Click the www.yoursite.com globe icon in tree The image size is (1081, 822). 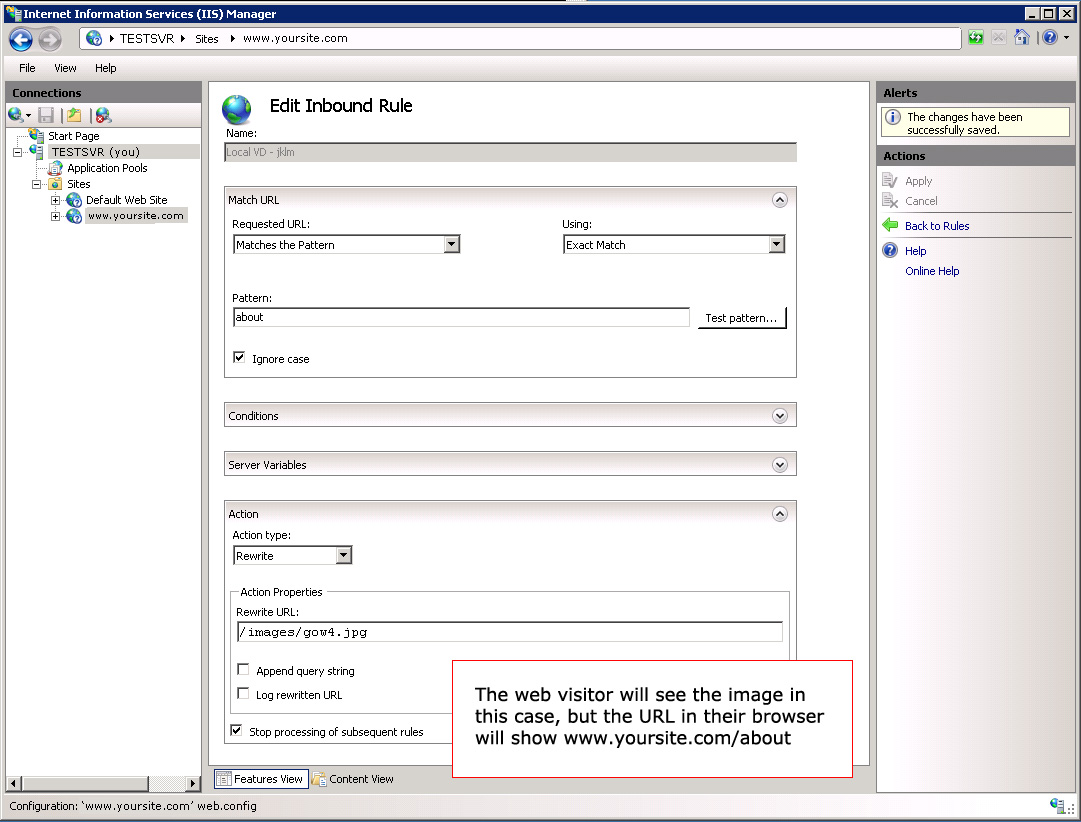[74, 216]
